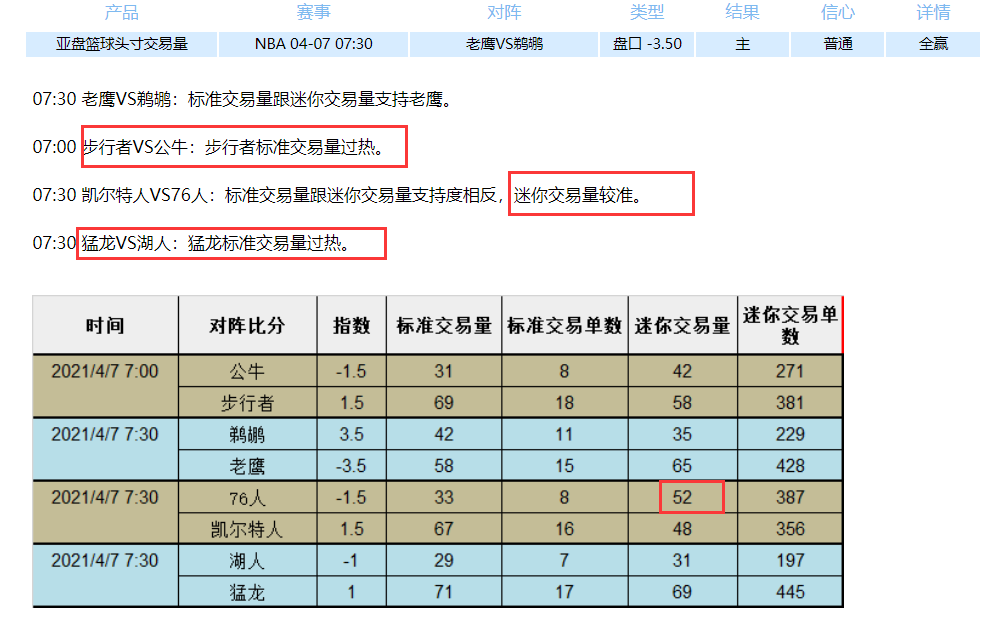
Task: Select 公牛 standard volume 31
Action: point(444,372)
